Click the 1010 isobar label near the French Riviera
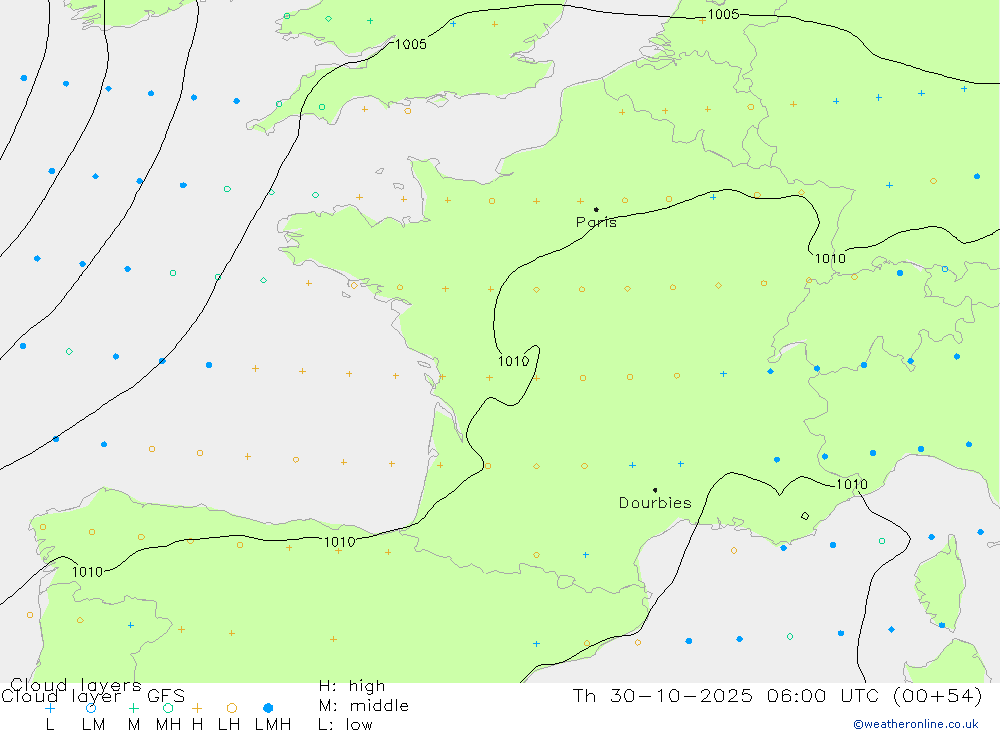This screenshot has width=1000, height=733. [x=852, y=484]
